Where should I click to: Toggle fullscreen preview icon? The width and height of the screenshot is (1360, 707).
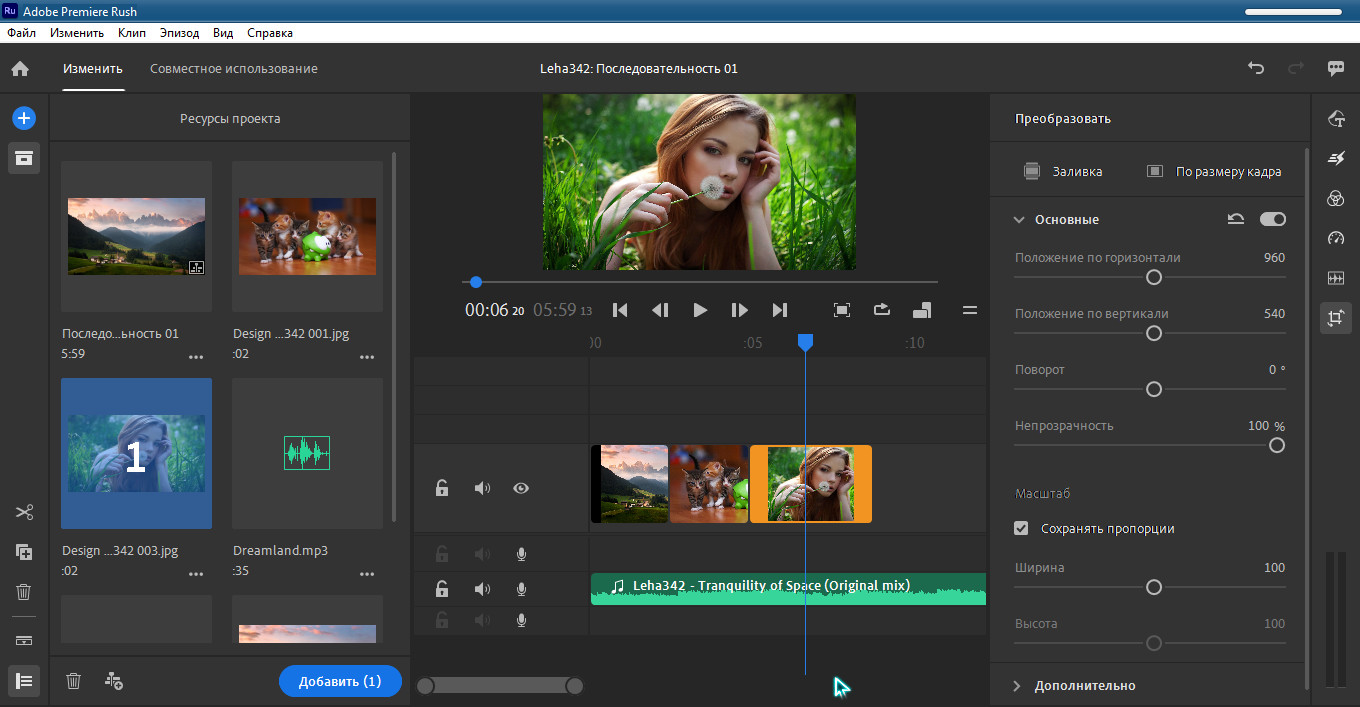(842, 310)
